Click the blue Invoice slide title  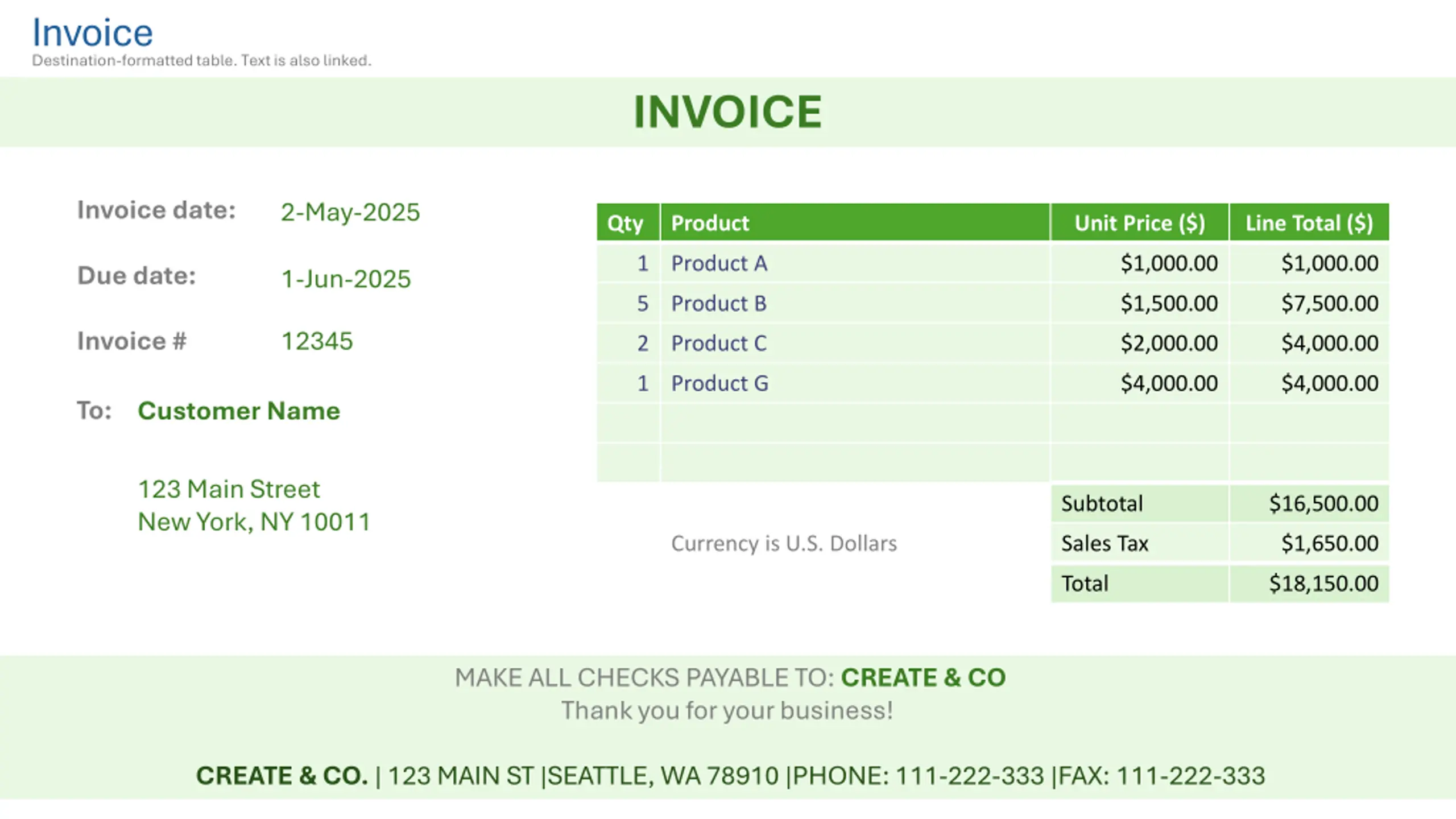pos(92,32)
